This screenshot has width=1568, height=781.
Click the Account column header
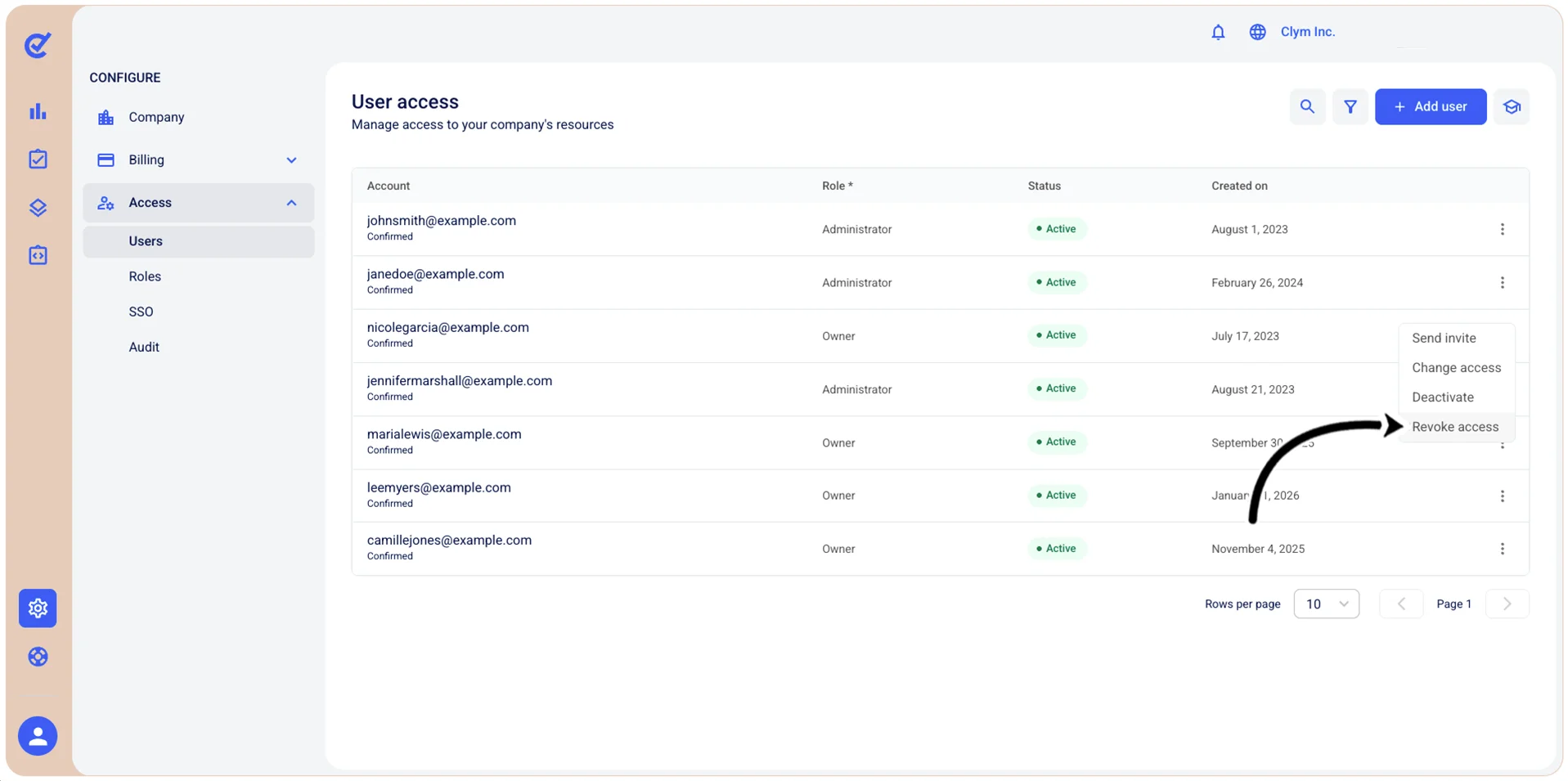tap(388, 186)
